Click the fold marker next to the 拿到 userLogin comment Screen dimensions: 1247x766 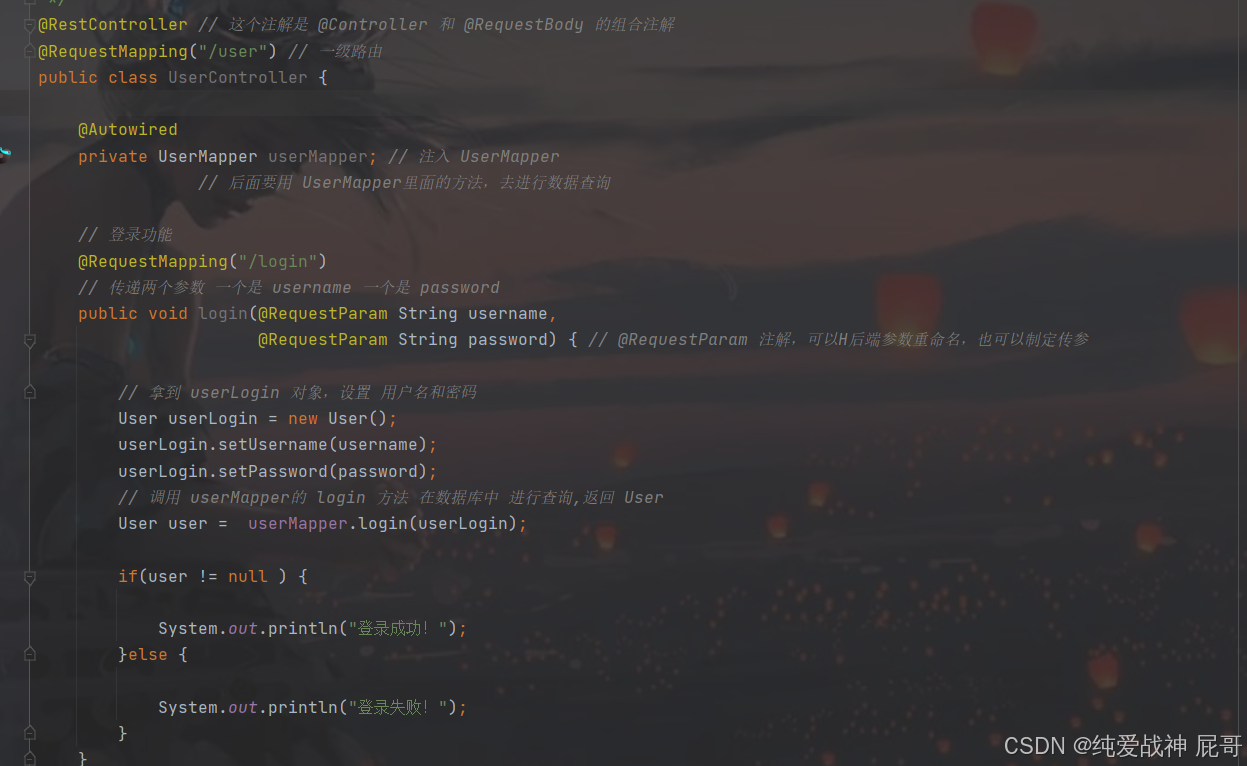point(29,392)
